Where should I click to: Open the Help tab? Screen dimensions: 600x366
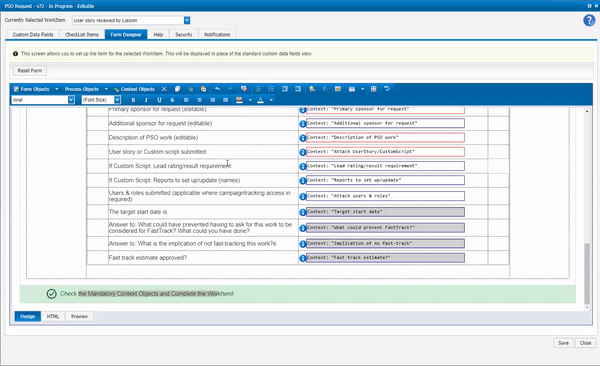158,34
